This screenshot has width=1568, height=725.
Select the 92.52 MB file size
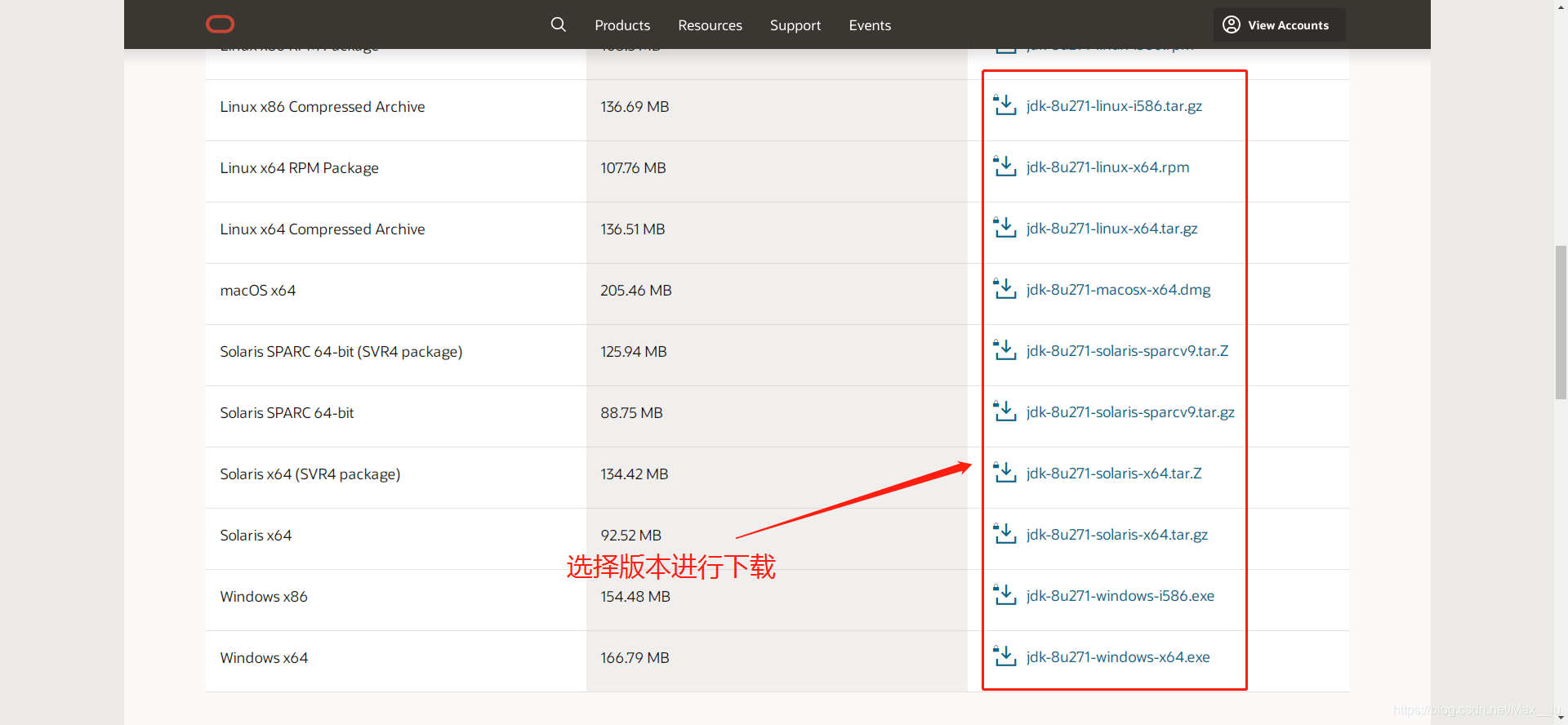(x=631, y=536)
